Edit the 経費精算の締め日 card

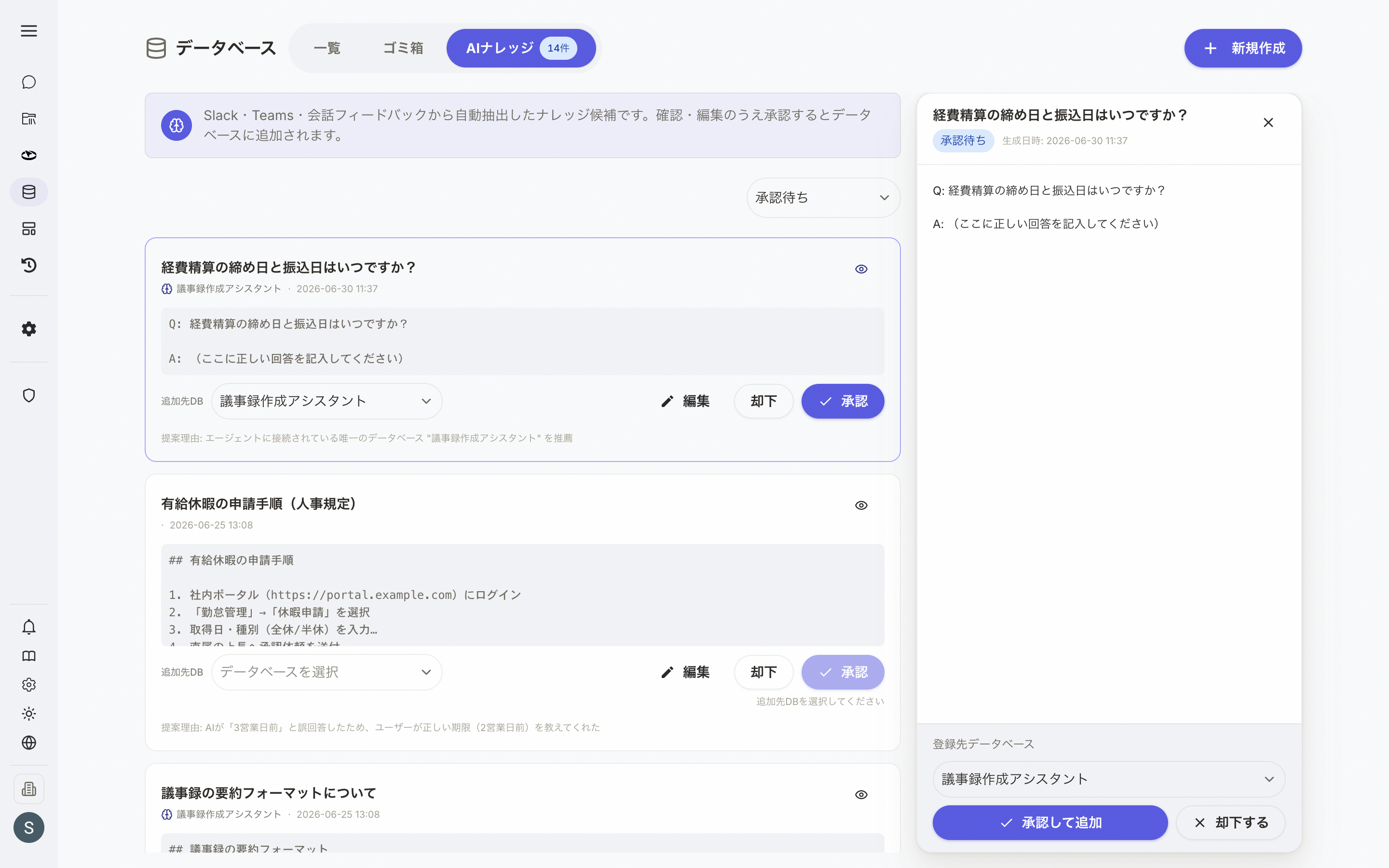pyautogui.click(x=685, y=401)
